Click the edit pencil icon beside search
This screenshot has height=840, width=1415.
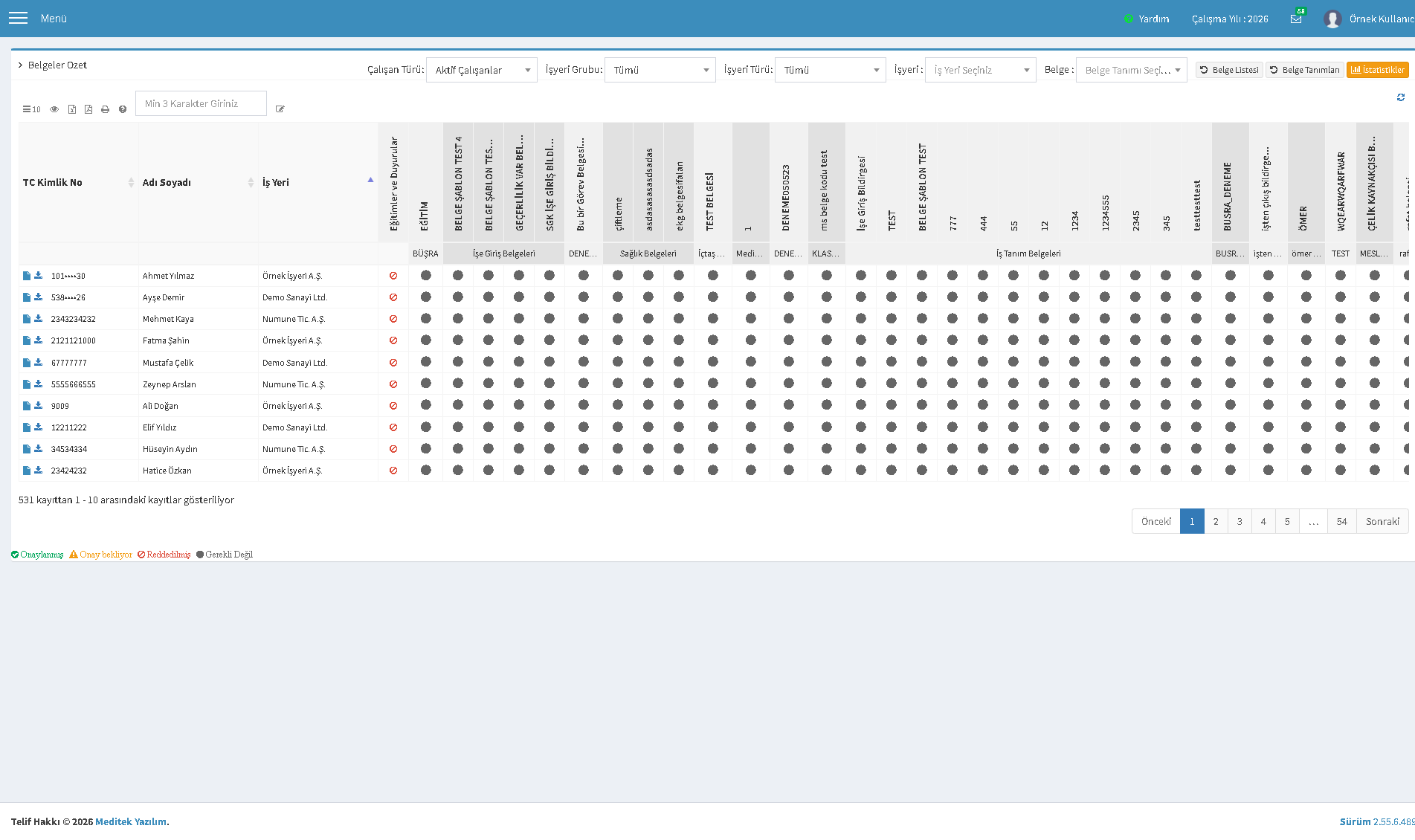pyautogui.click(x=280, y=109)
